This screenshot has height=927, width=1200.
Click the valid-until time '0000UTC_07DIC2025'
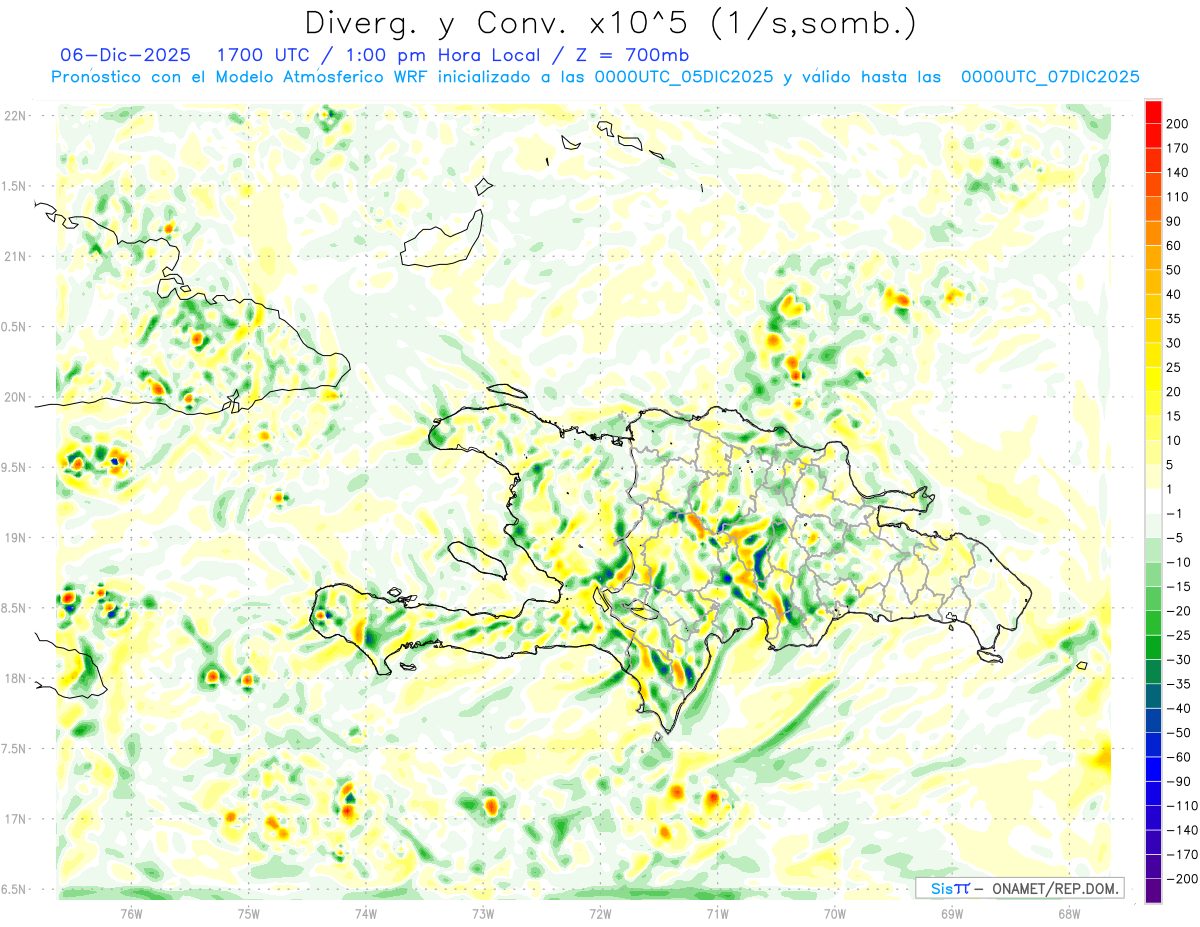(1050, 77)
